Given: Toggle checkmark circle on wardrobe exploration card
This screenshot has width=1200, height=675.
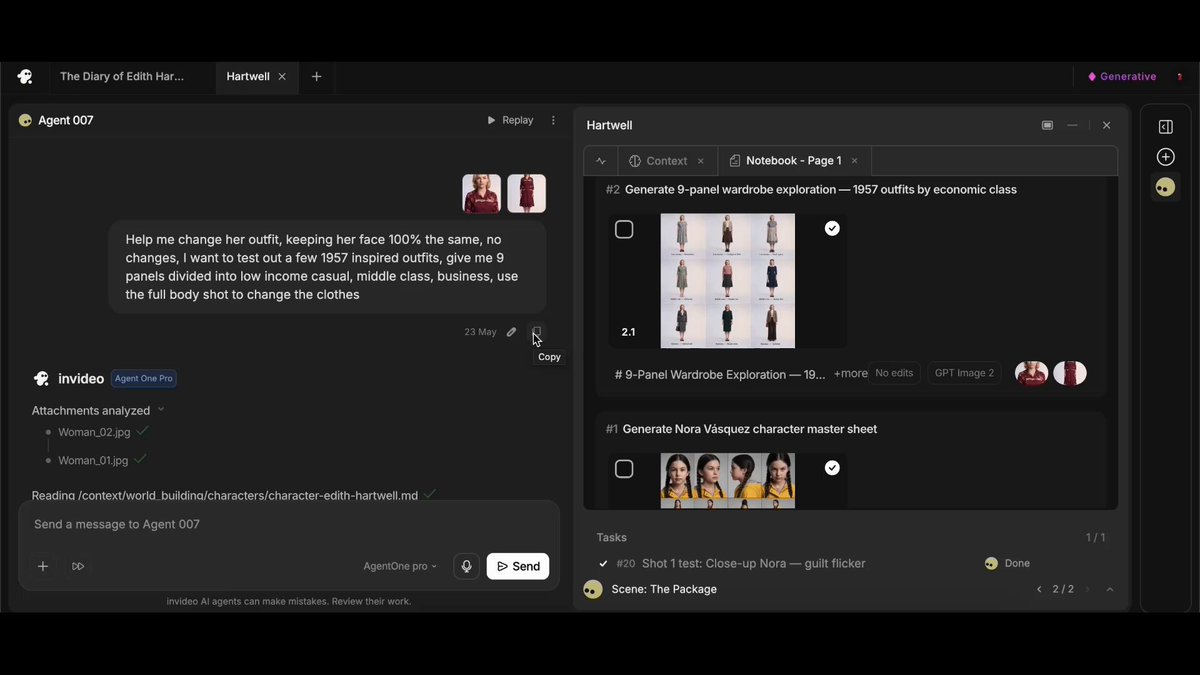Looking at the screenshot, I should [832, 229].
